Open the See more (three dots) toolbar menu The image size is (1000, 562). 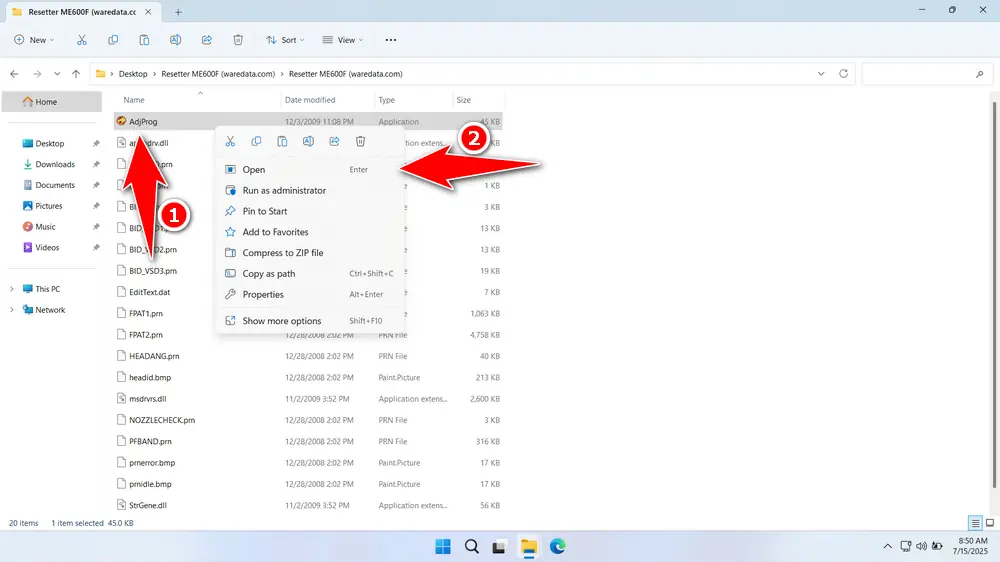click(390, 40)
